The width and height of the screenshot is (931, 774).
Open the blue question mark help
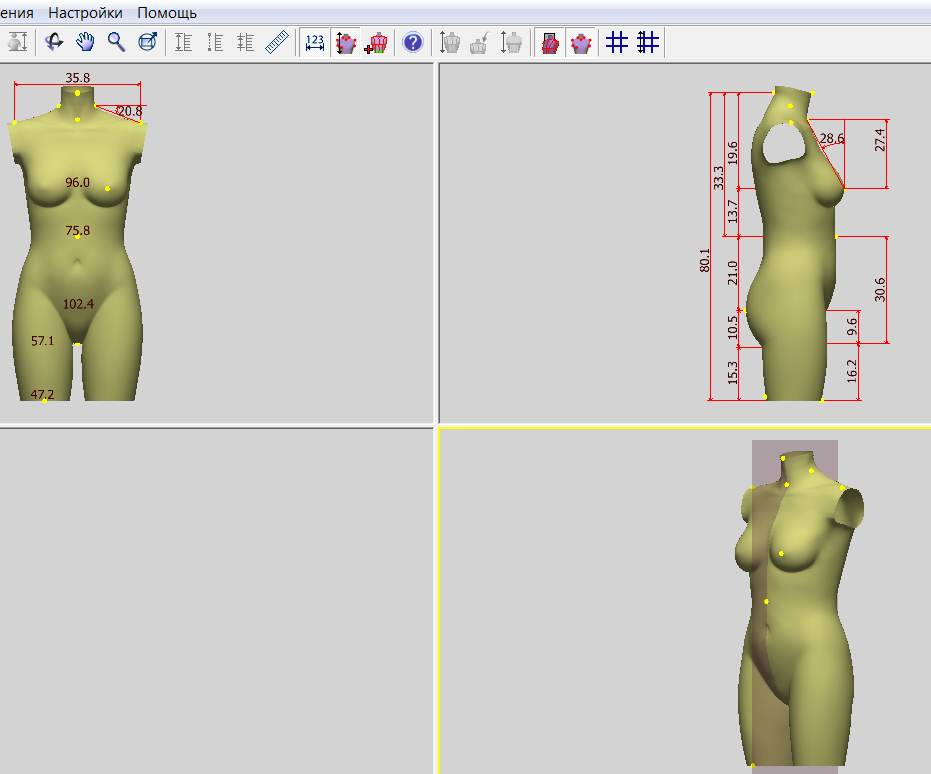pos(412,42)
